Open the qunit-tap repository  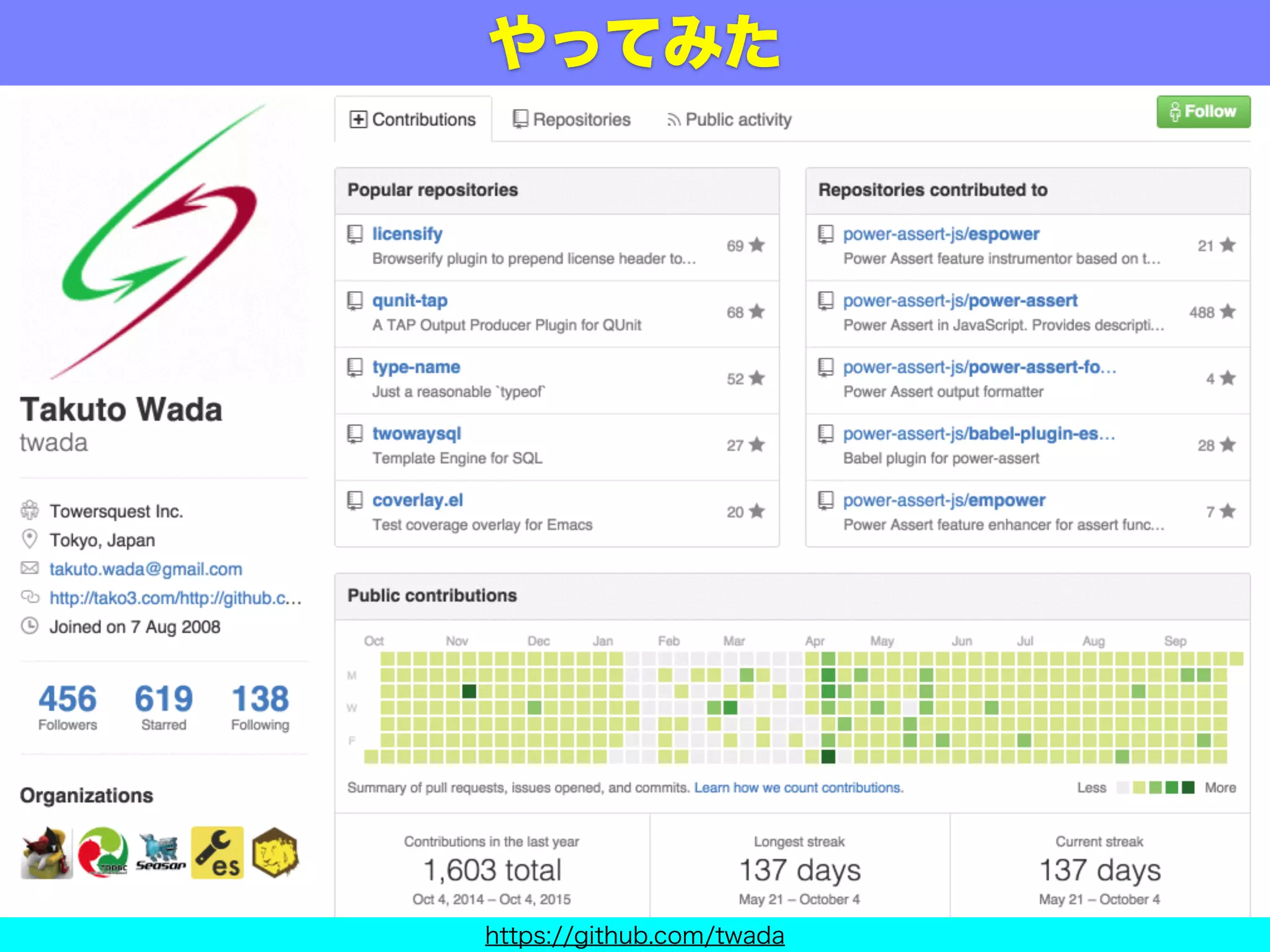(x=409, y=301)
